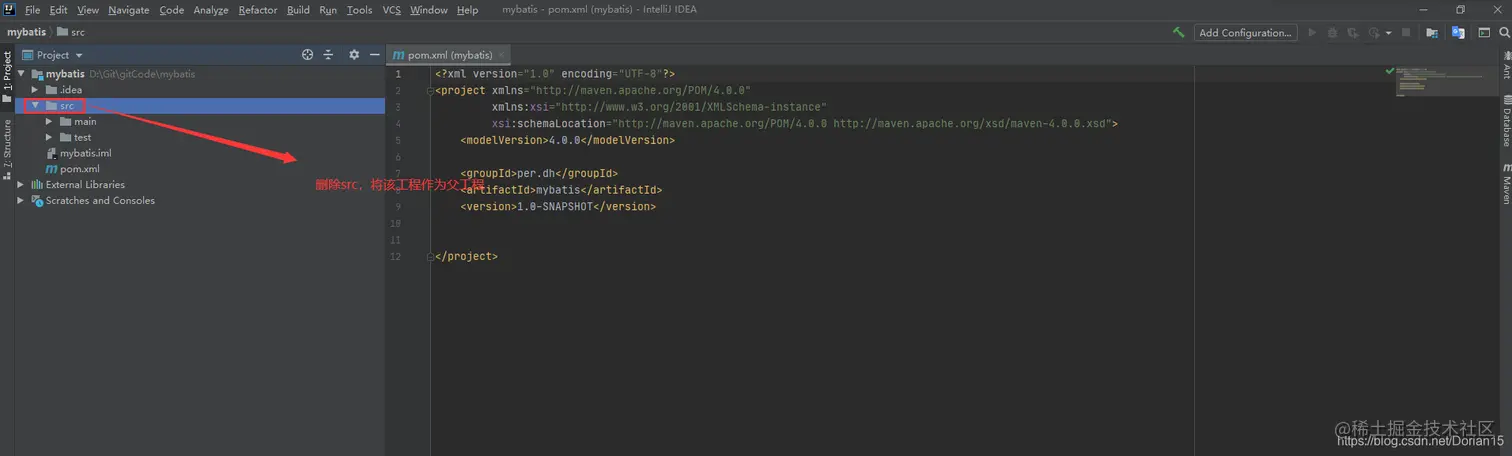1512x456 pixels.
Task: Click line number 12 in the gutter
Action: [x=396, y=257]
